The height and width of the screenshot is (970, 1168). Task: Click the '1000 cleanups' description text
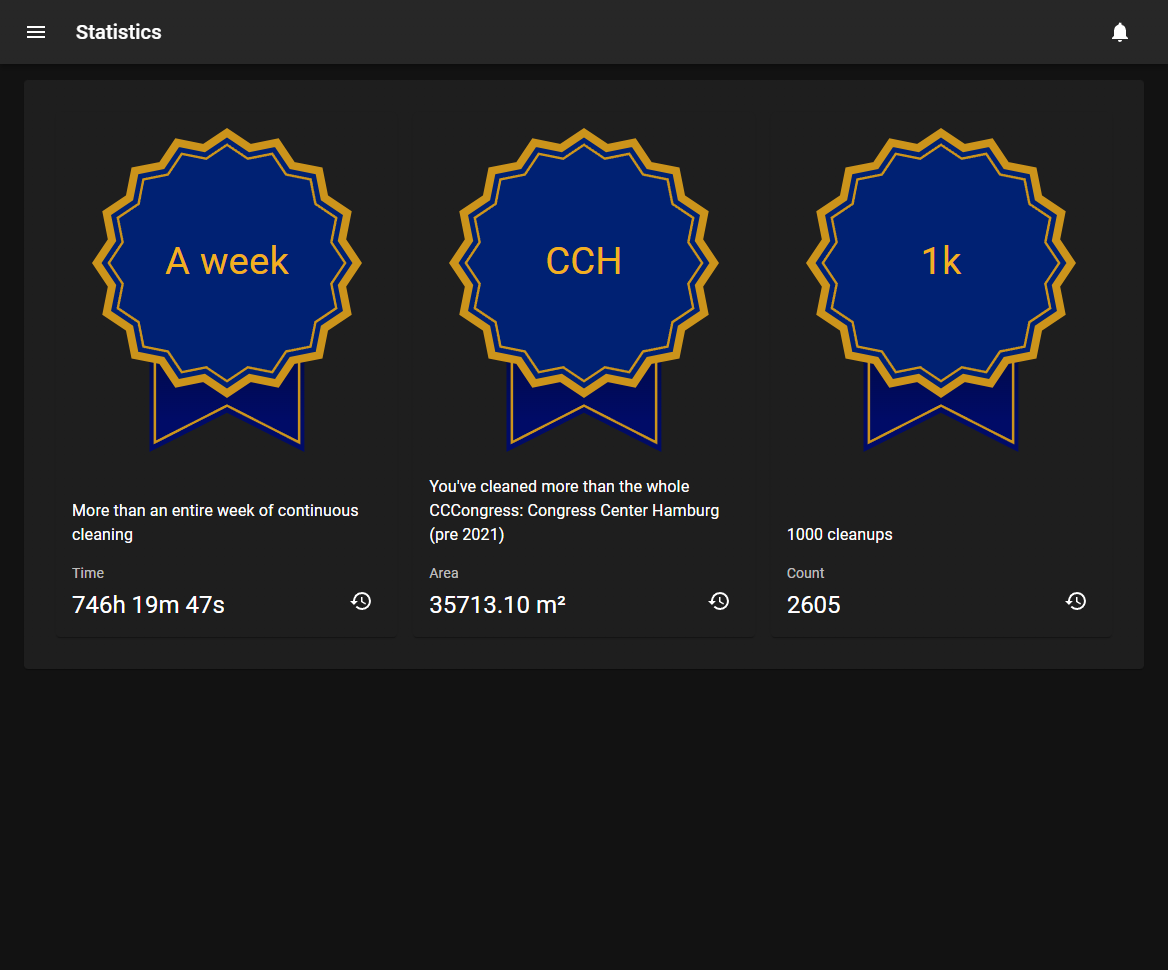[840, 534]
